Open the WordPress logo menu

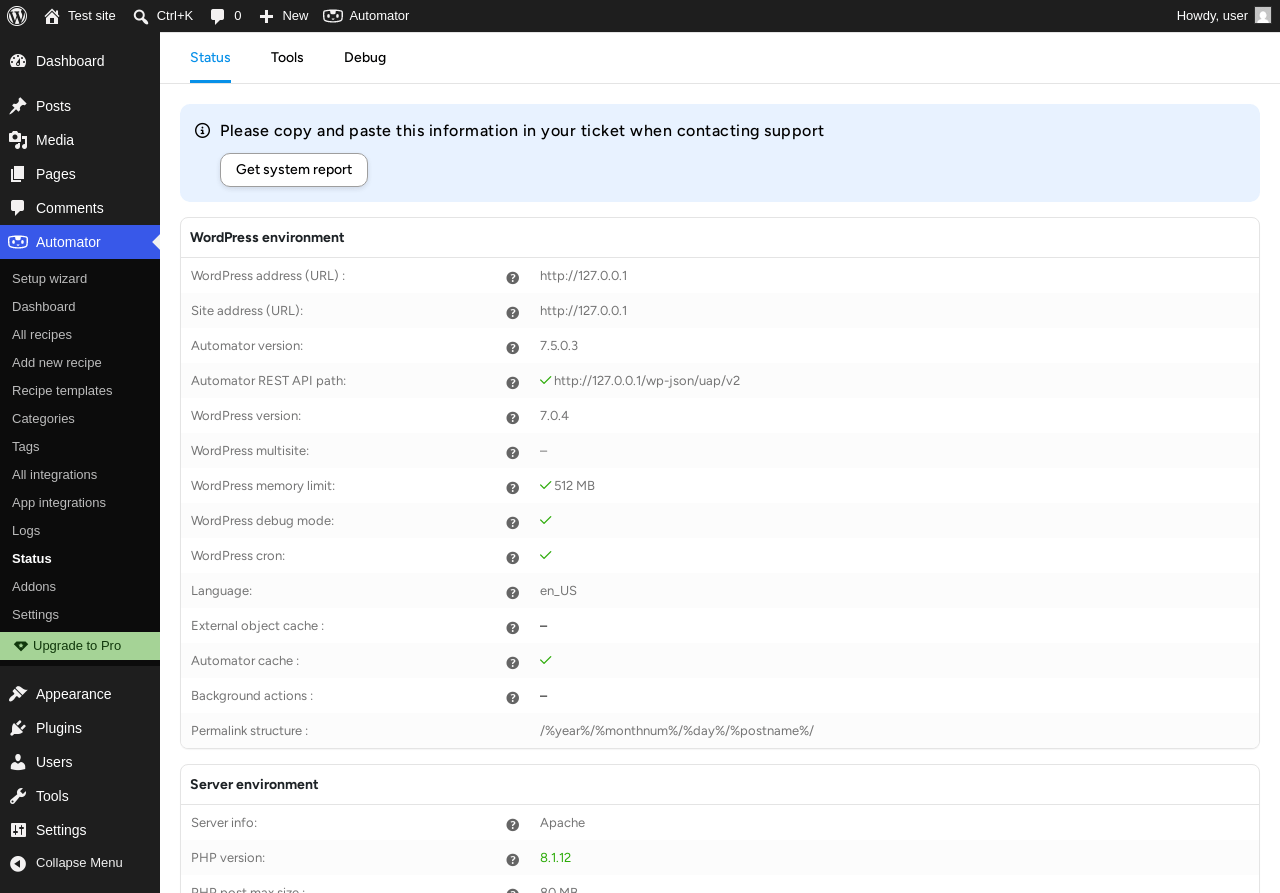17,15
